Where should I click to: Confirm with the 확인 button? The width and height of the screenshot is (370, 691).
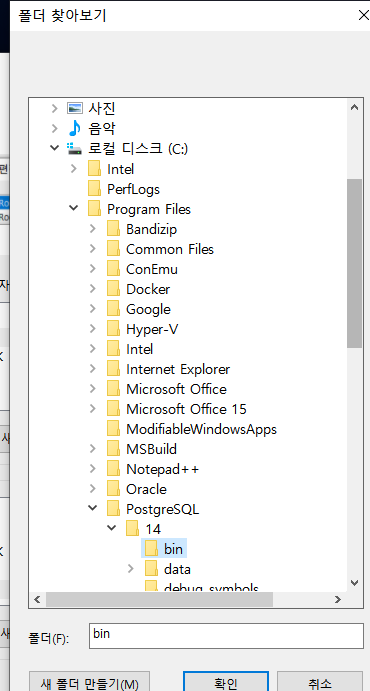pos(226,681)
